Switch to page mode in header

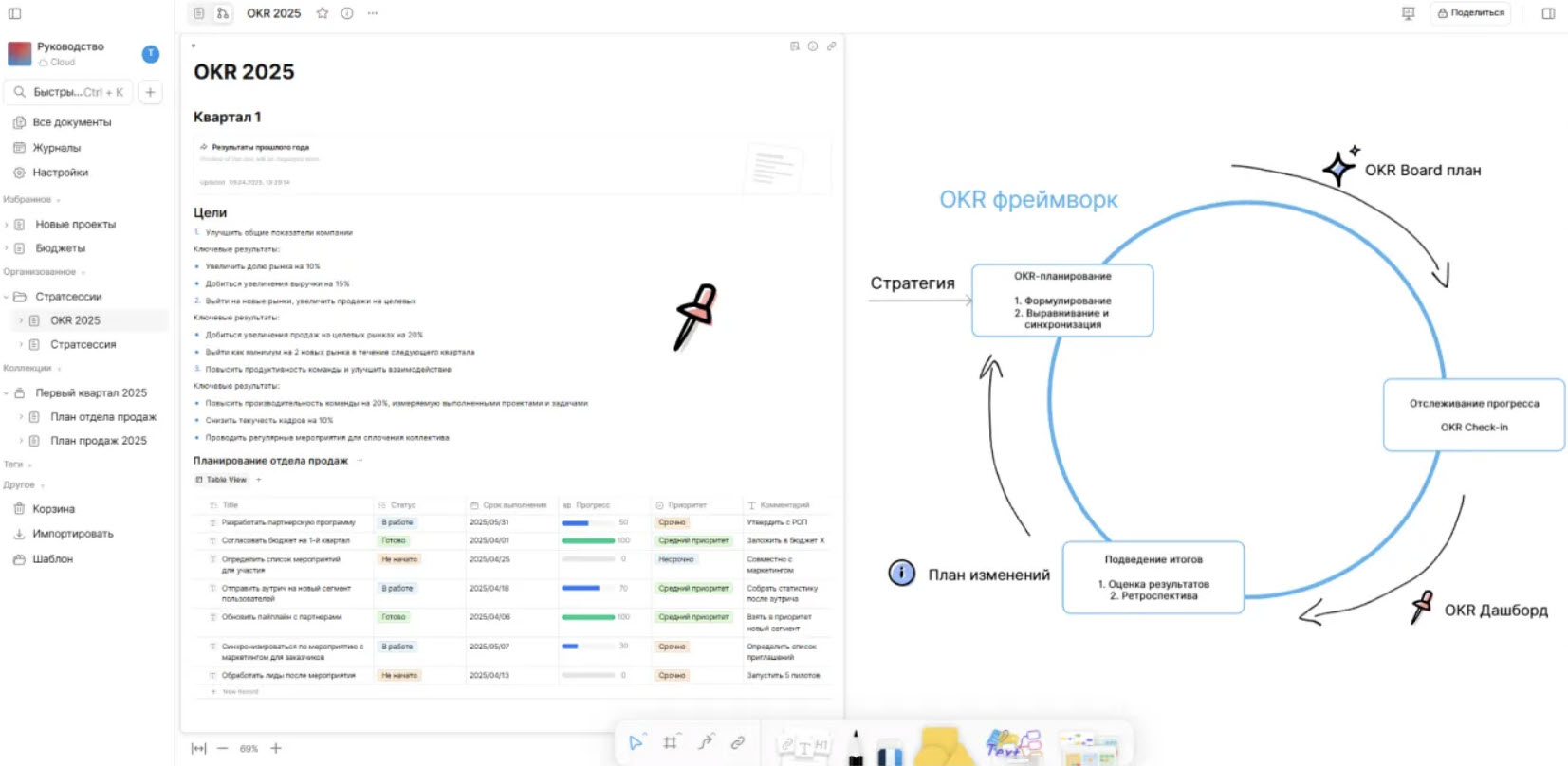click(x=199, y=13)
